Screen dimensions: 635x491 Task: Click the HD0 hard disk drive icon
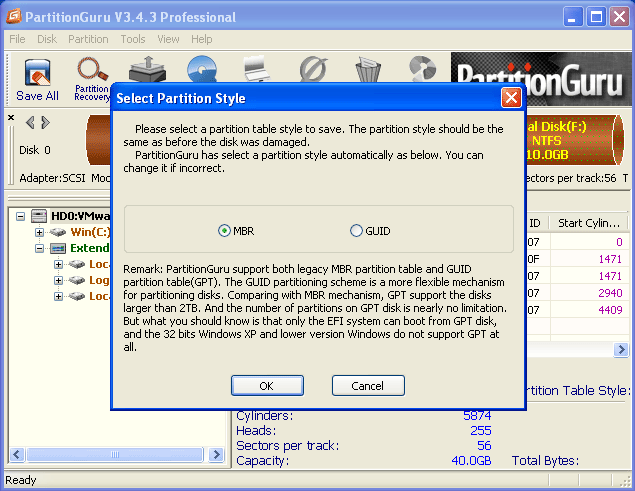[x=39, y=216]
